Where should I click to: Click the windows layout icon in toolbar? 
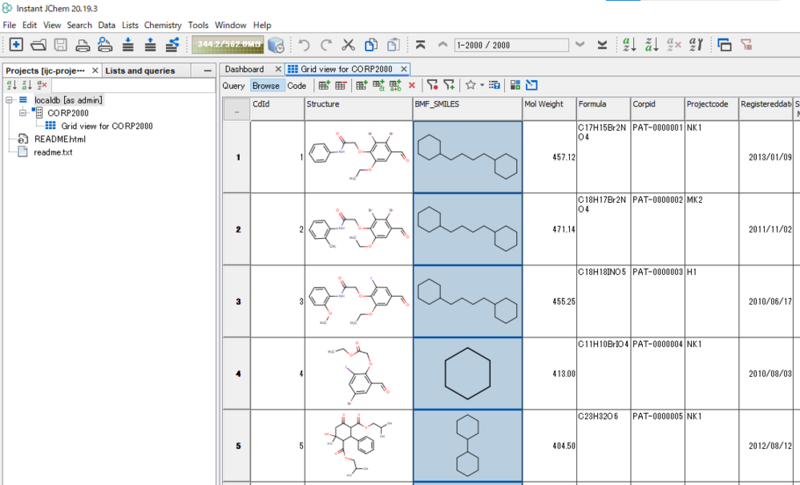[724, 45]
